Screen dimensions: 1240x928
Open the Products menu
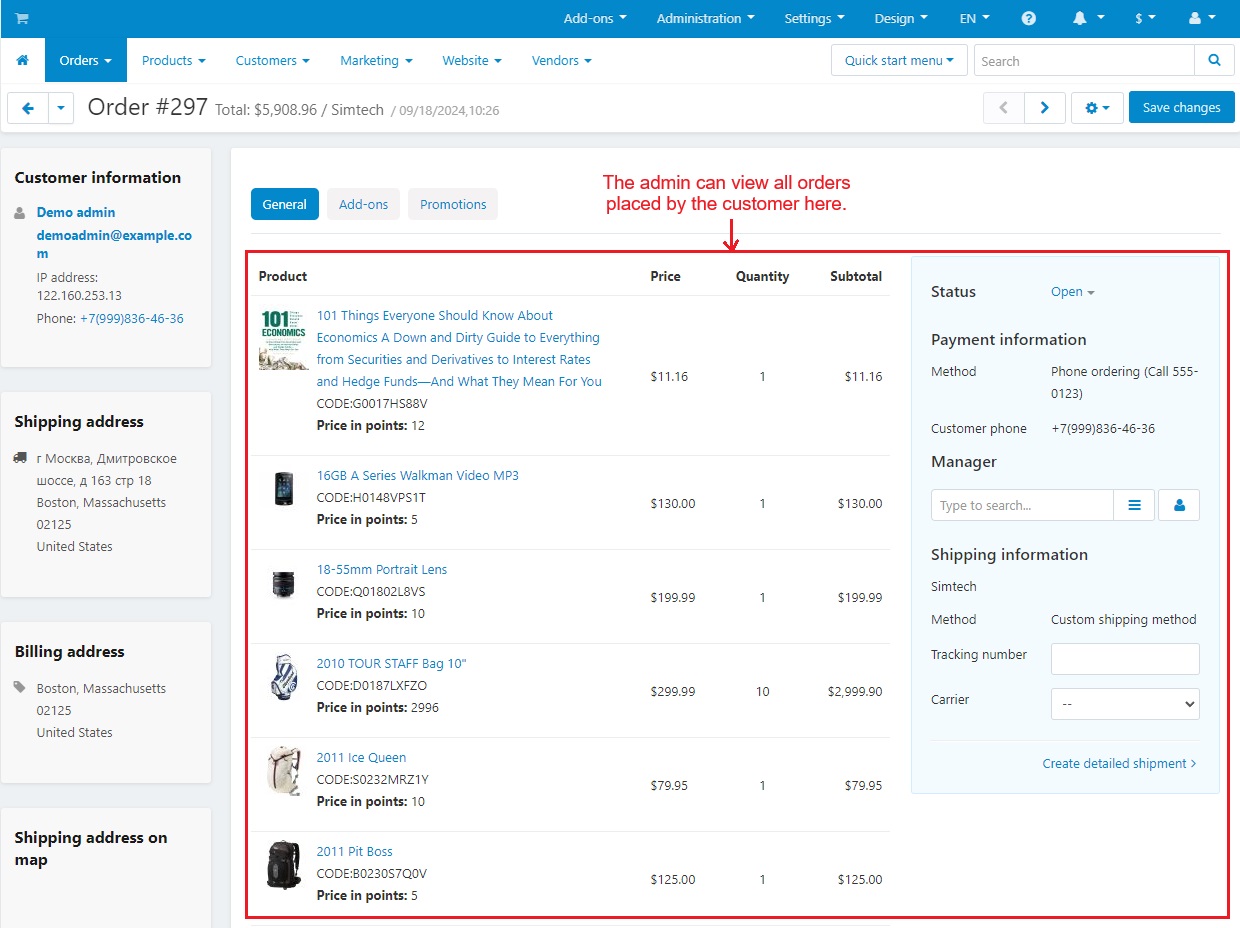point(173,61)
